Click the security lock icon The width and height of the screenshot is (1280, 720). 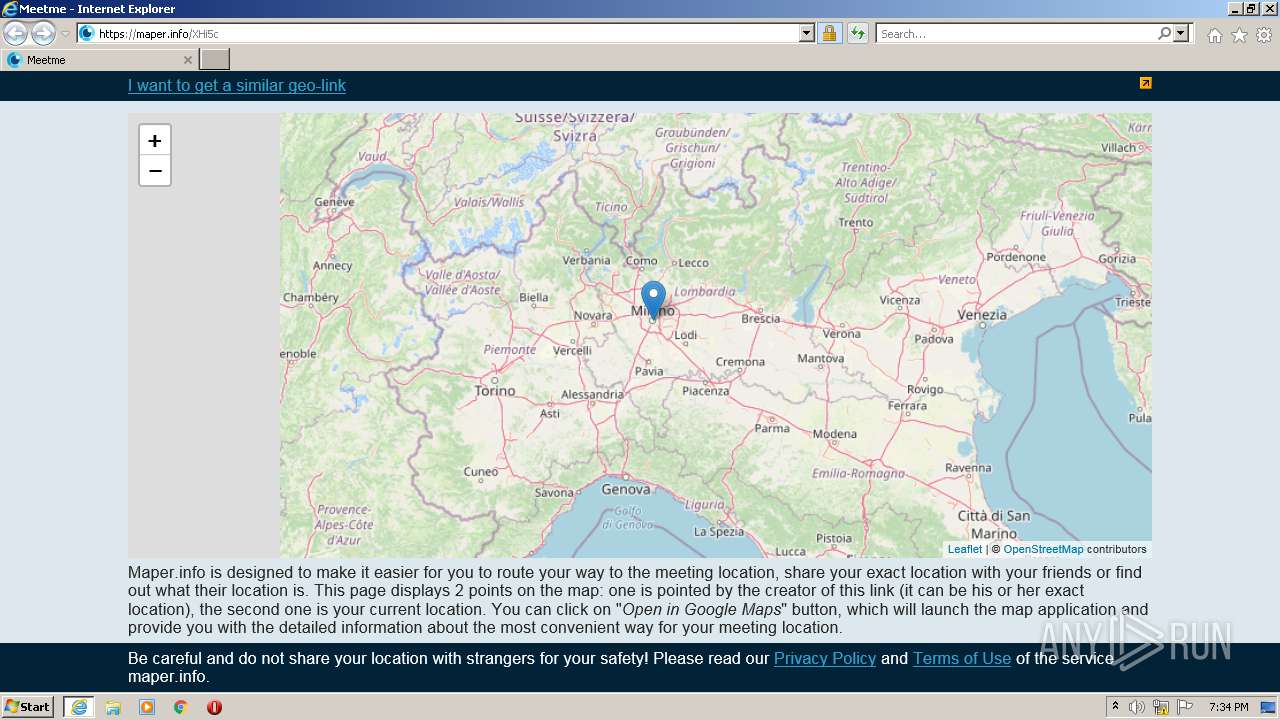[829, 33]
